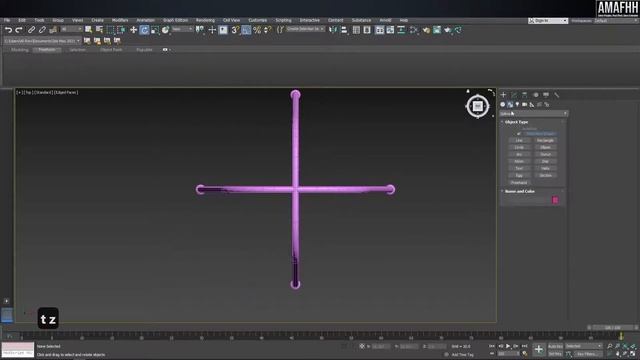Toggle the 3D Snaps button
Image resolution: width=640 pixels, height=360 pixels.
(235, 30)
